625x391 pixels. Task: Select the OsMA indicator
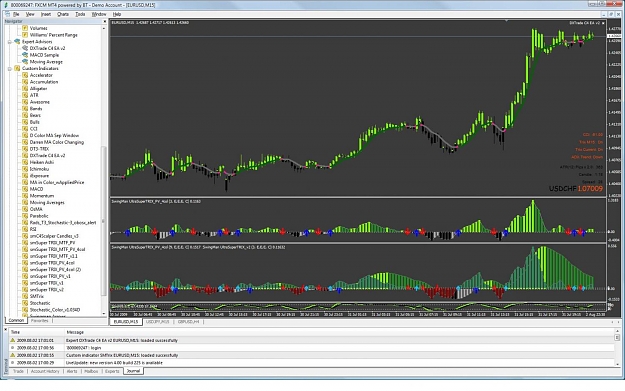[x=36, y=209]
